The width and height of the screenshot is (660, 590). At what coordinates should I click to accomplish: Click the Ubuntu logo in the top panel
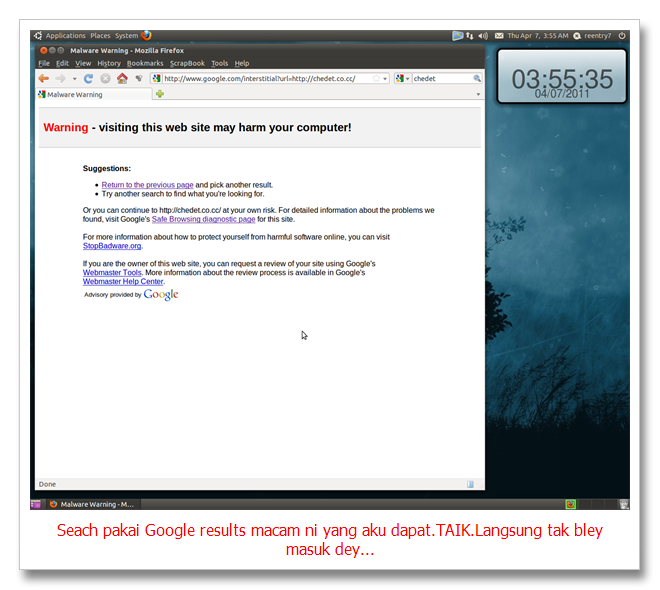tap(38, 35)
